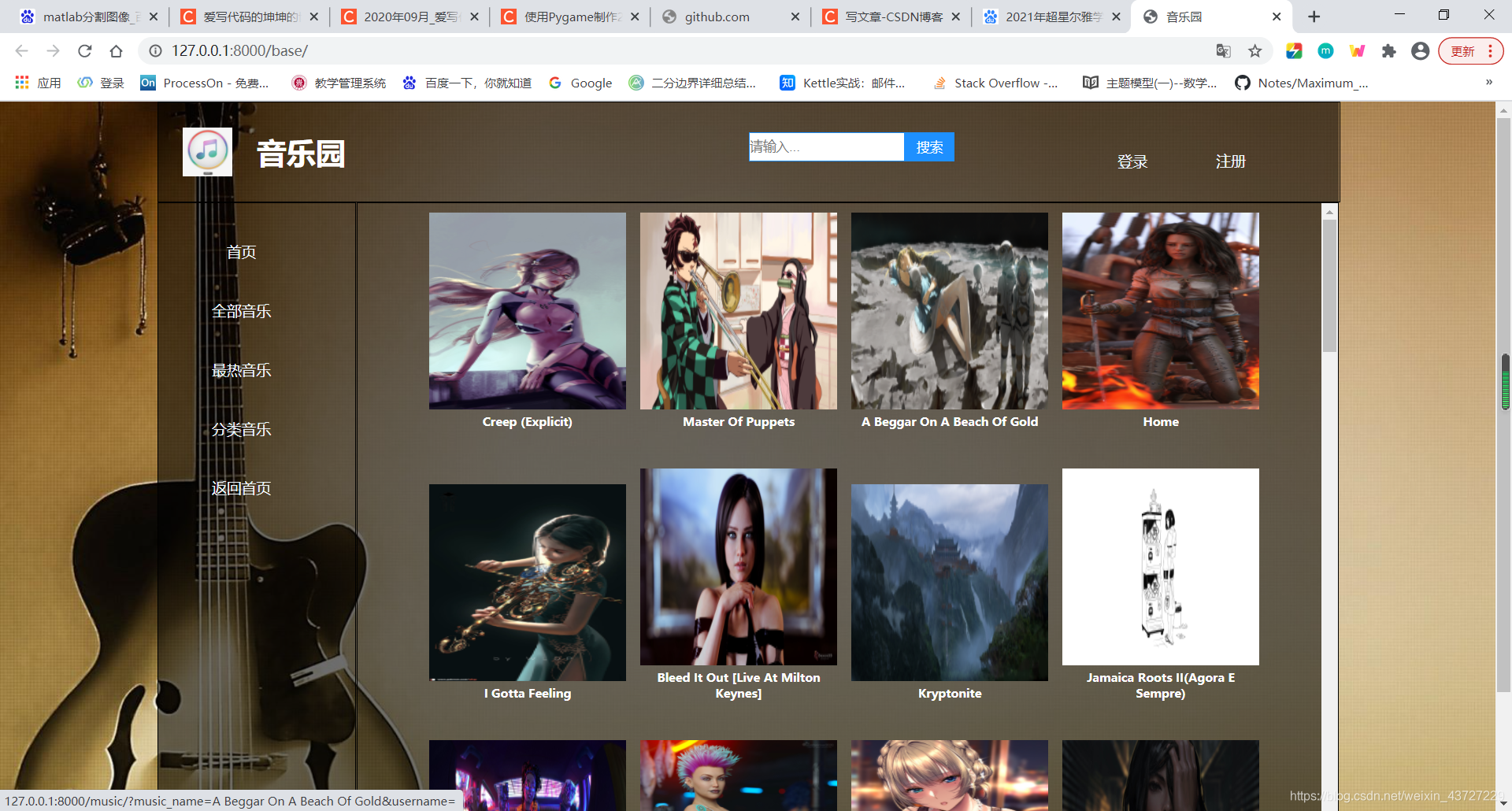This screenshot has height=811, width=1512.
Task: Click the 注册 register link
Action: tap(1230, 161)
